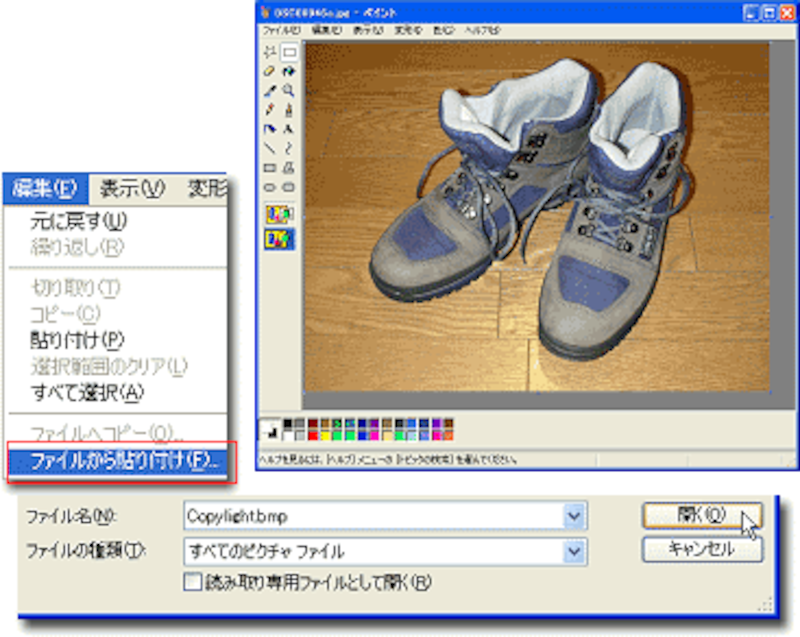The height and width of the screenshot is (637, 800).
Task: Pick the cream pale-yellow palette color
Action: pos(387,436)
